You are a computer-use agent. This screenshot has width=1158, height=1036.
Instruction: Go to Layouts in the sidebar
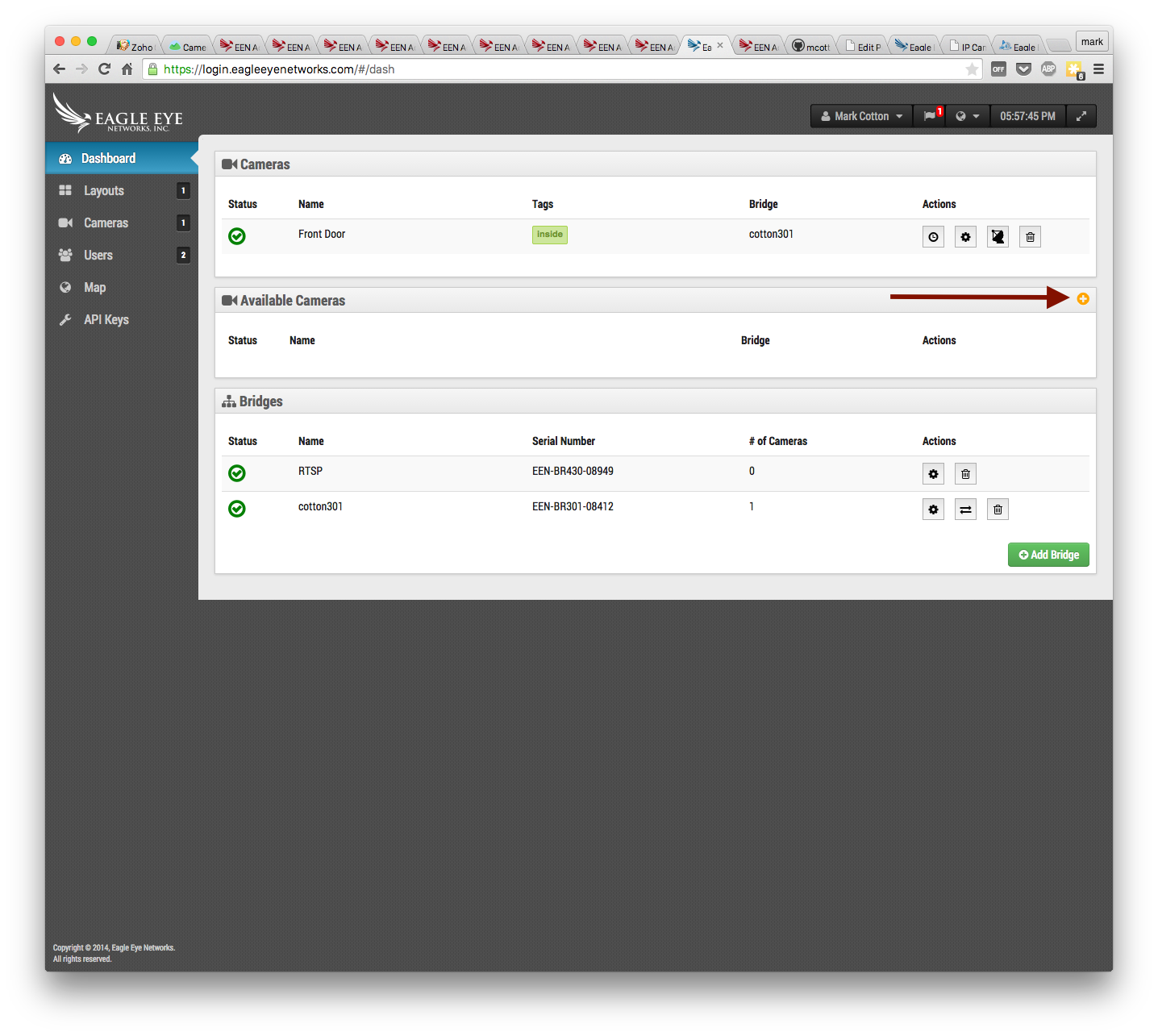pos(104,191)
